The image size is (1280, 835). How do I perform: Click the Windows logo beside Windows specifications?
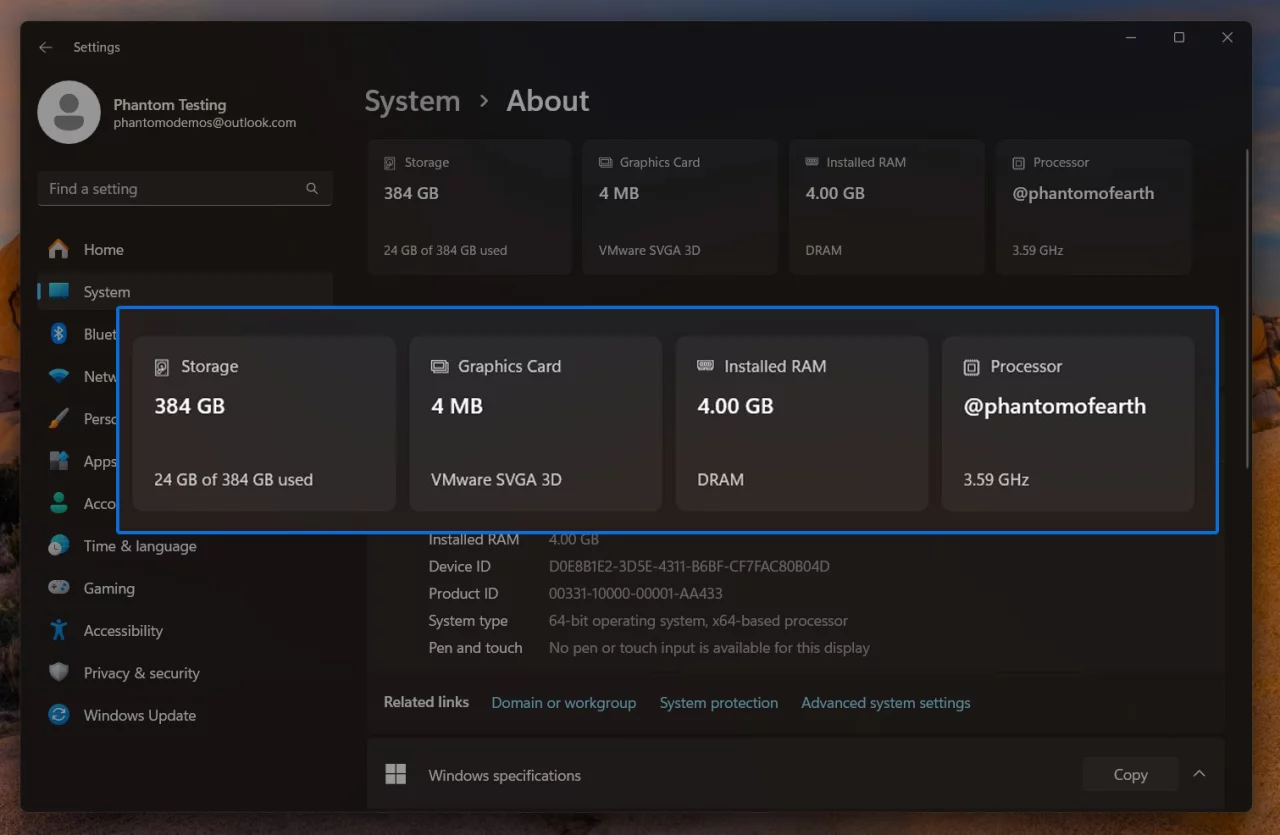click(396, 775)
